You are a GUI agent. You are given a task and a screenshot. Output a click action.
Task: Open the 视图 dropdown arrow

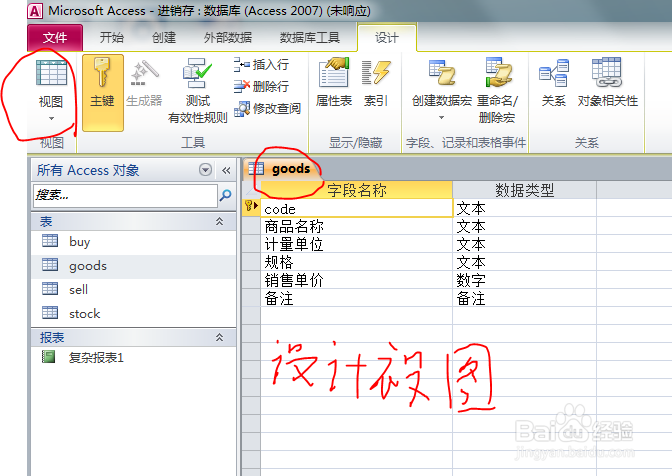[51, 119]
